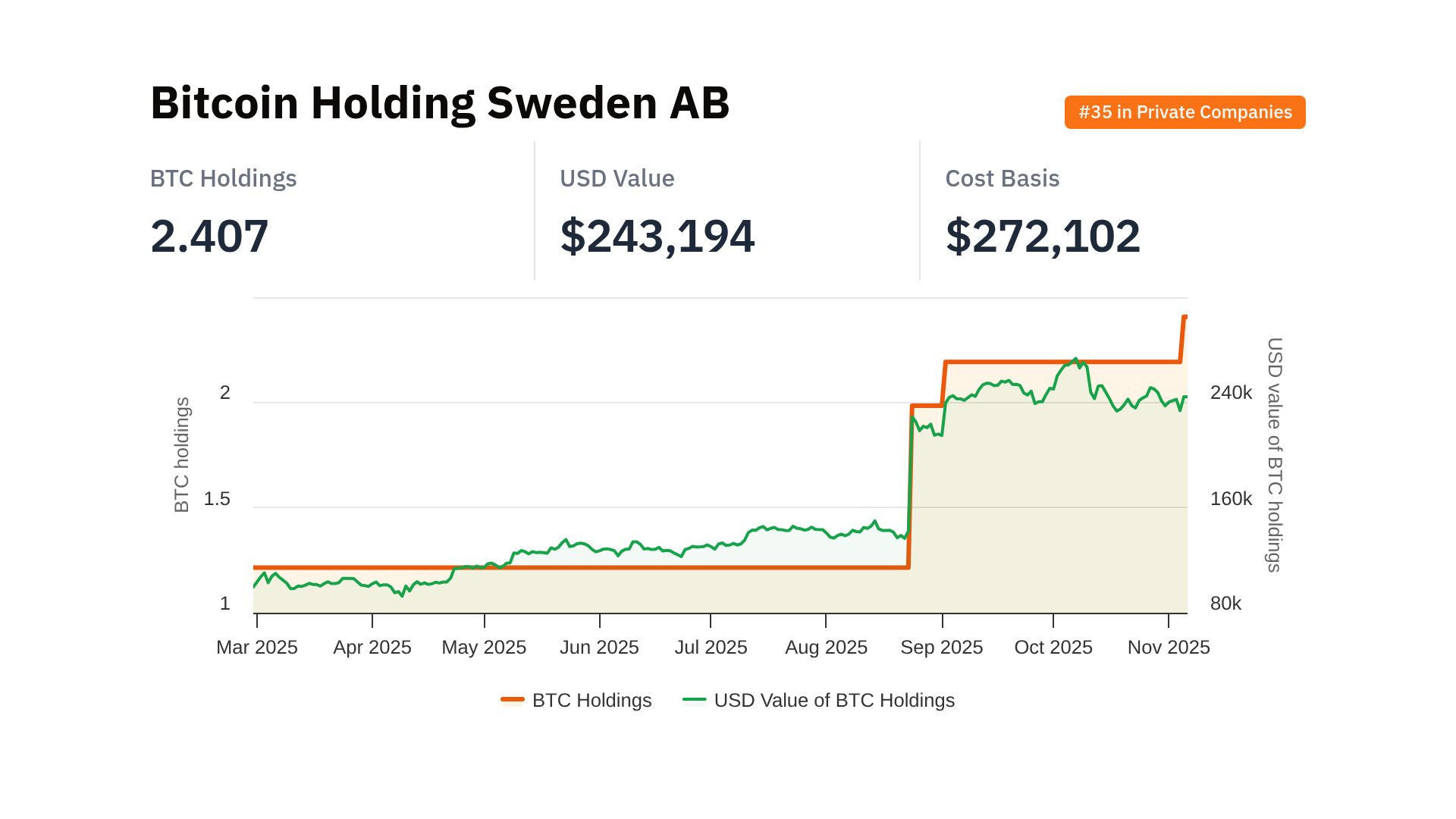Click the $243,194 USD Value figure
The width and height of the screenshot is (1456, 819).
tap(657, 236)
